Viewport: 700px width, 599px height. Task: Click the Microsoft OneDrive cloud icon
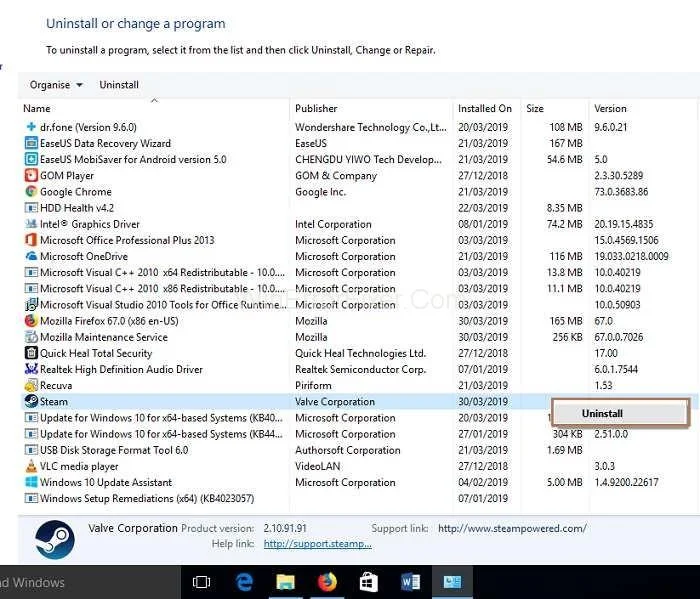[x=31, y=256]
